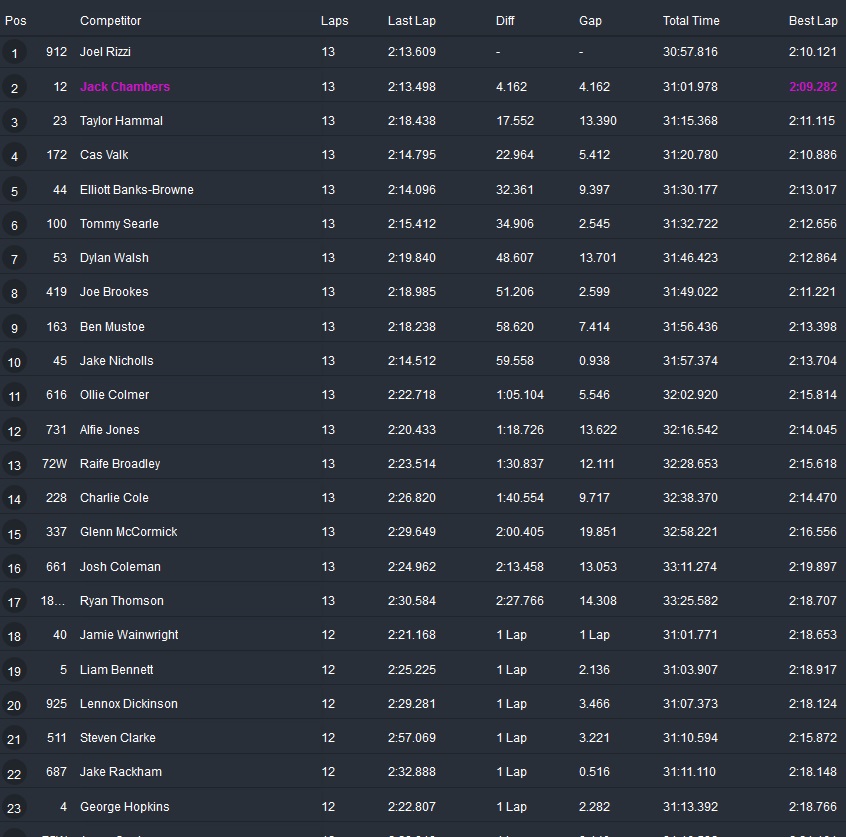Select the Gap column header
This screenshot has width=846, height=837.
pyautogui.click(x=590, y=21)
